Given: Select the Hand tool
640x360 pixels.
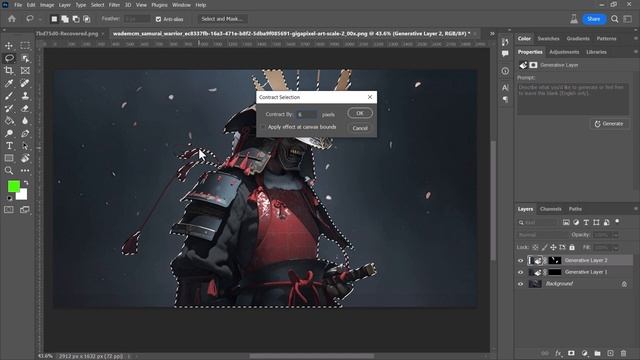Looking at the screenshot, I should [x=25, y=158].
